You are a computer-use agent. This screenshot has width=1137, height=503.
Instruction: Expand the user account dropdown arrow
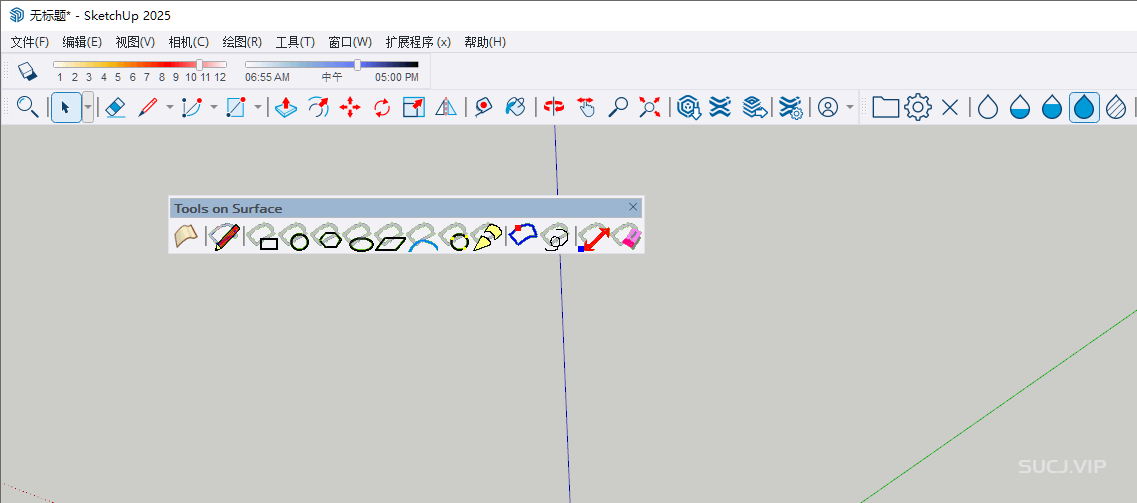[x=850, y=108]
